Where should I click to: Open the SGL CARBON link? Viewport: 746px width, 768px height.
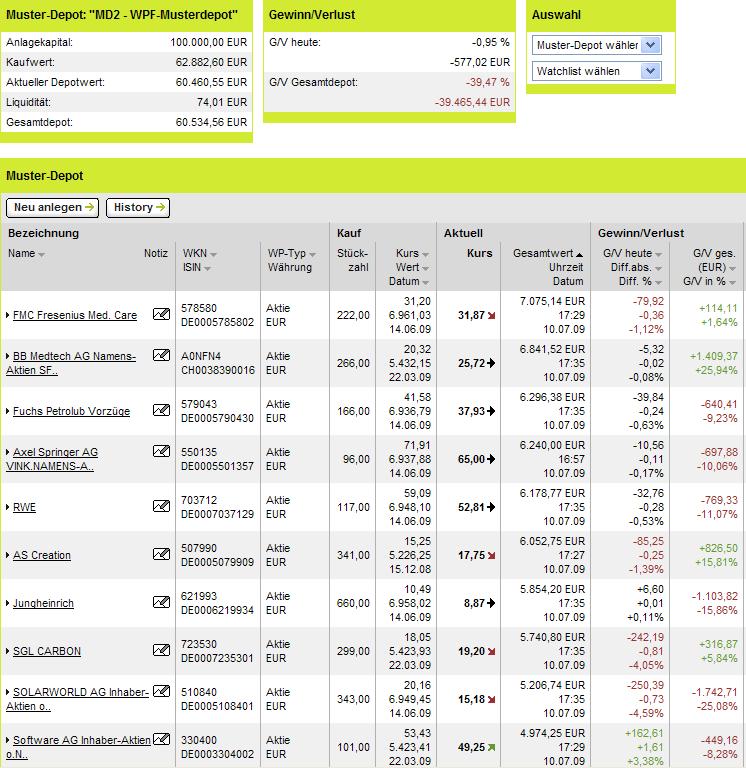[47, 651]
